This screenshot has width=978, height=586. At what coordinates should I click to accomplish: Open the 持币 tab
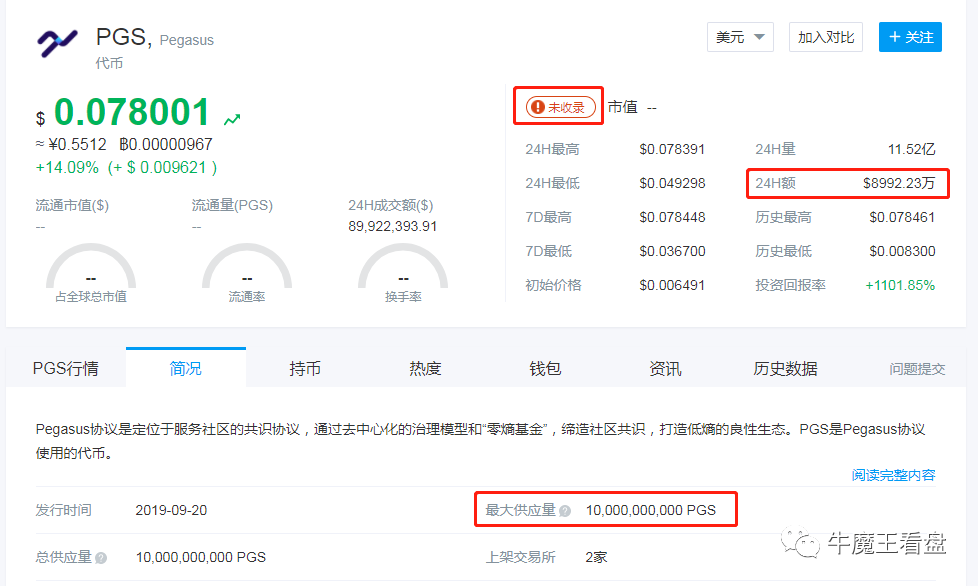tap(305, 368)
